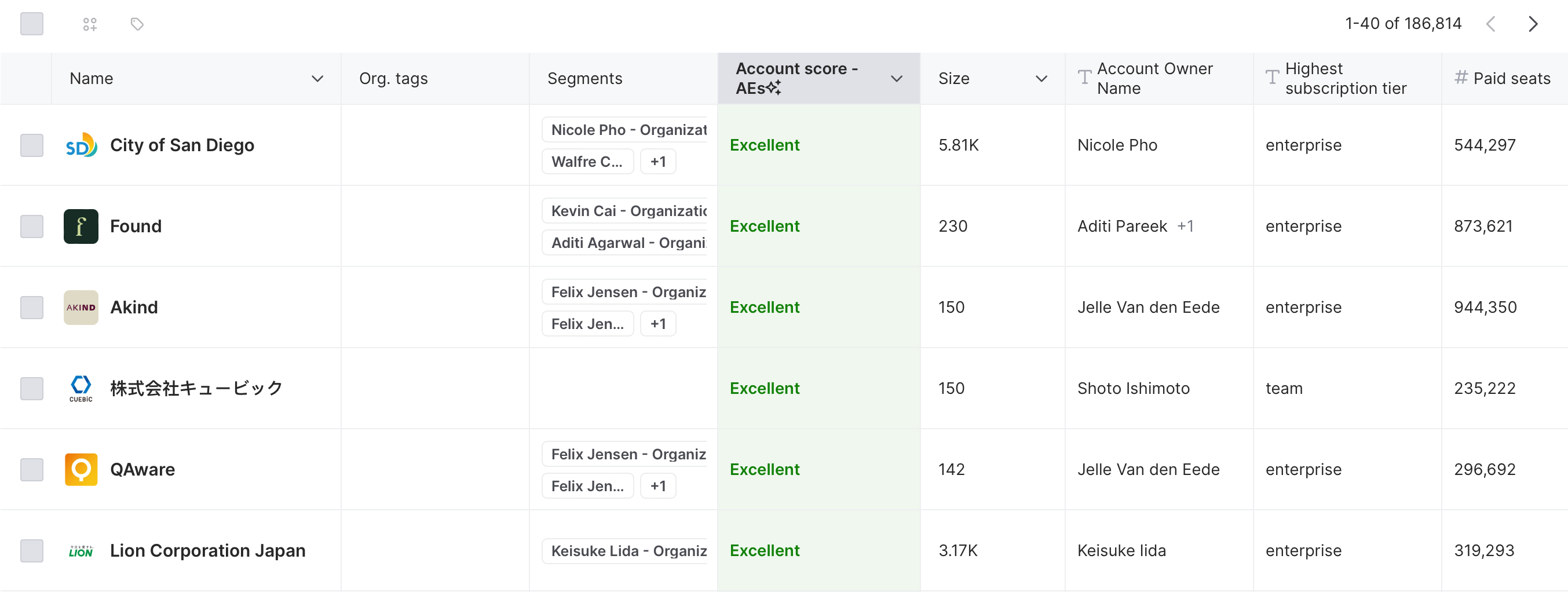1568x592 pixels.
Task: Click the Found company logo
Action: (x=81, y=226)
